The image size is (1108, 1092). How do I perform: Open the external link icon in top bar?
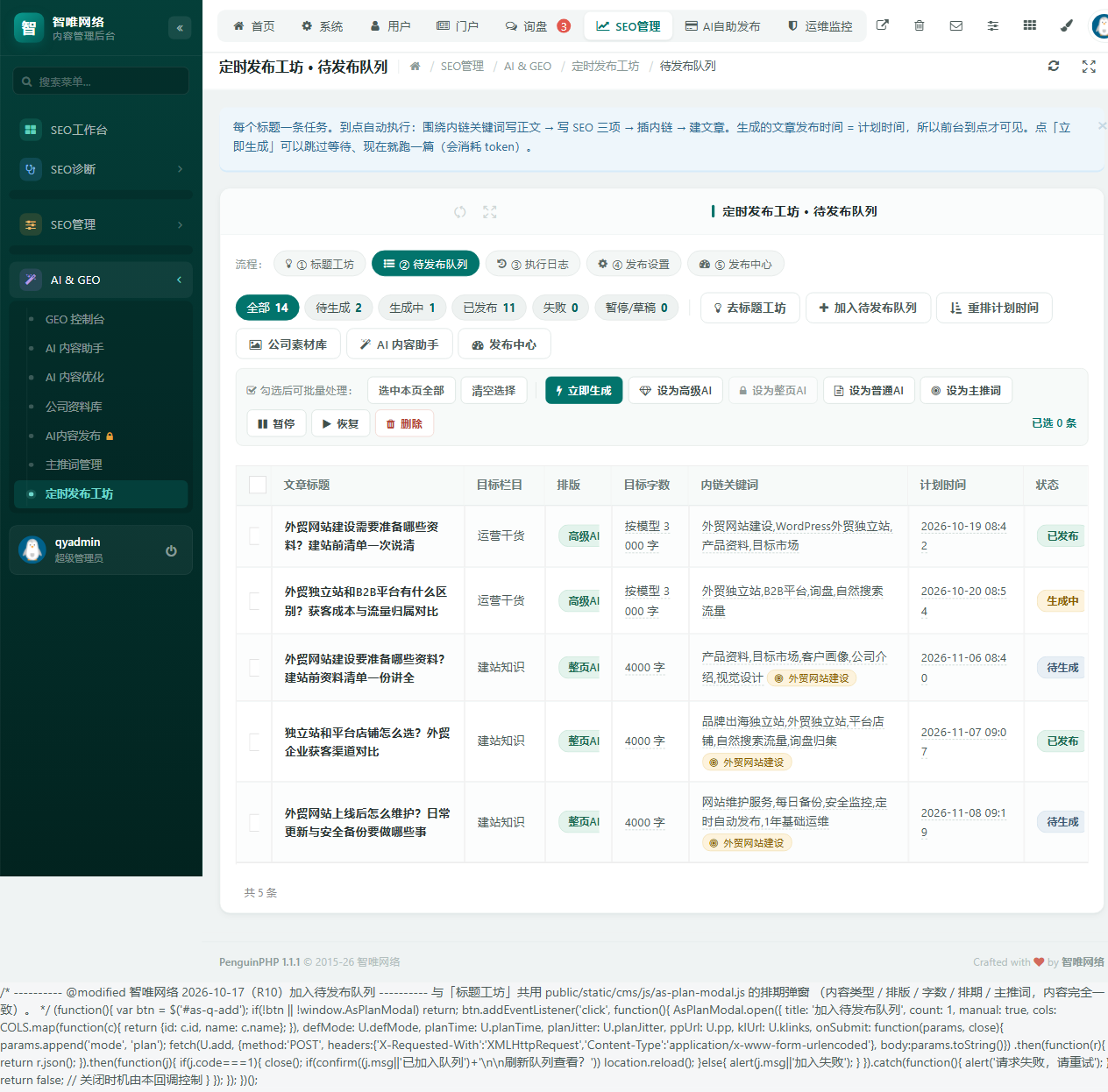(883, 25)
